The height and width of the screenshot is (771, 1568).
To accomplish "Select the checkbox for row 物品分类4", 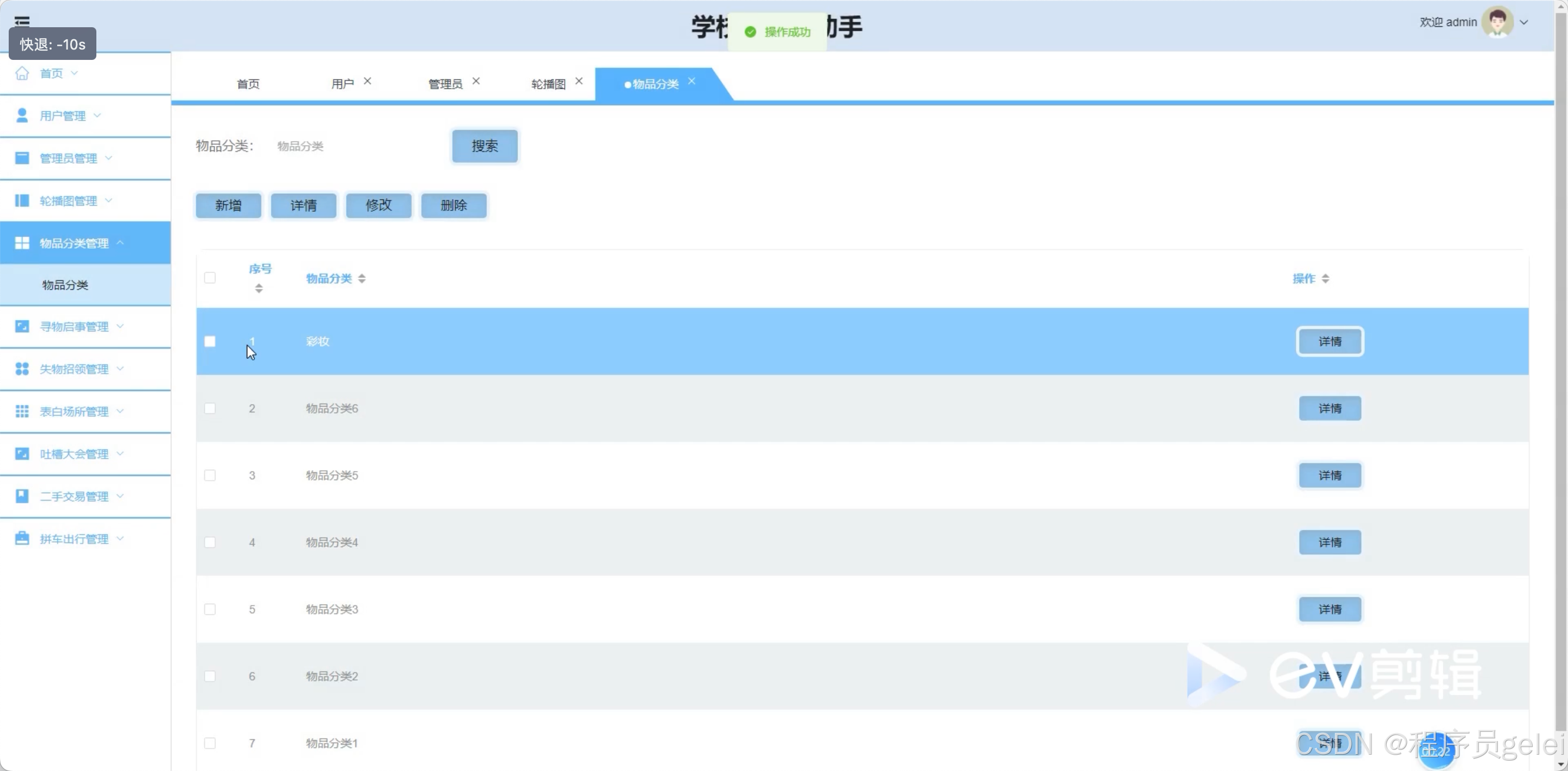I will (210, 542).
